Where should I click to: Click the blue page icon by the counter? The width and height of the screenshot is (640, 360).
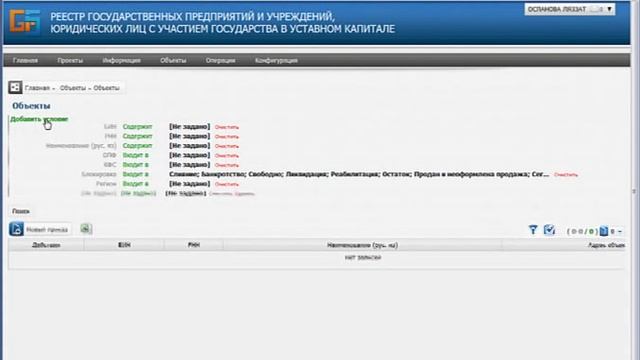(604, 231)
